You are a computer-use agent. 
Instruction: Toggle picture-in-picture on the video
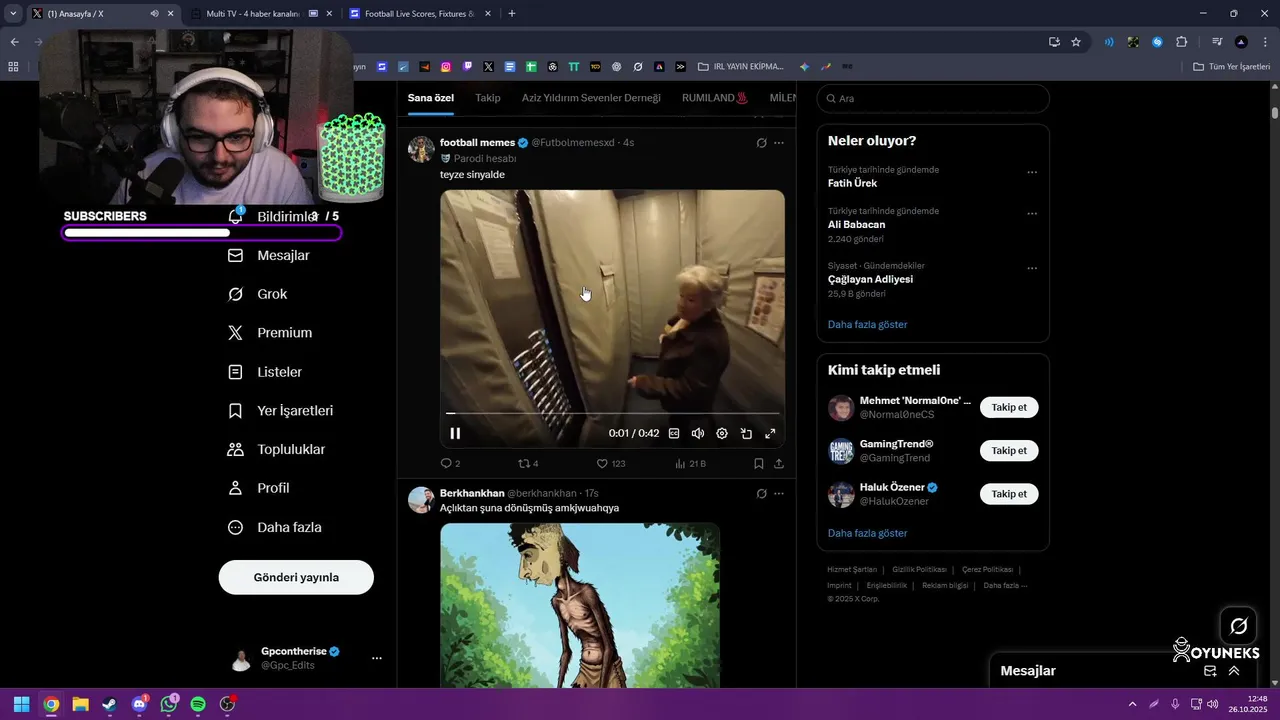point(746,433)
